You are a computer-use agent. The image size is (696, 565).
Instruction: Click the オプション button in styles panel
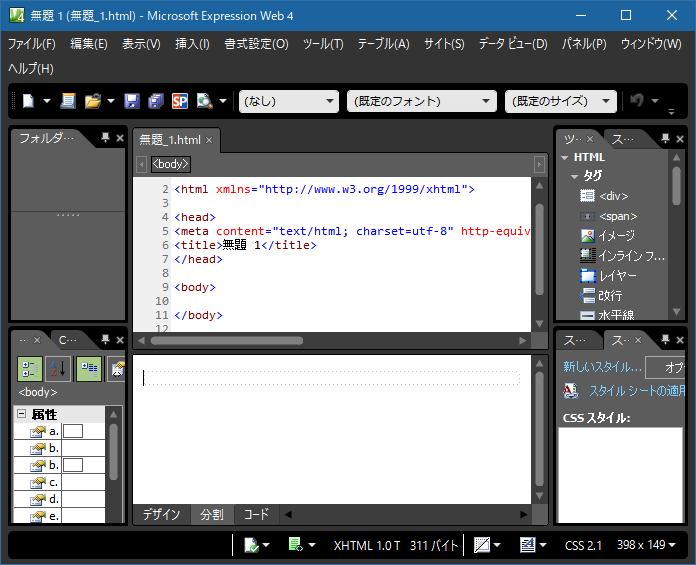(665, 367)
